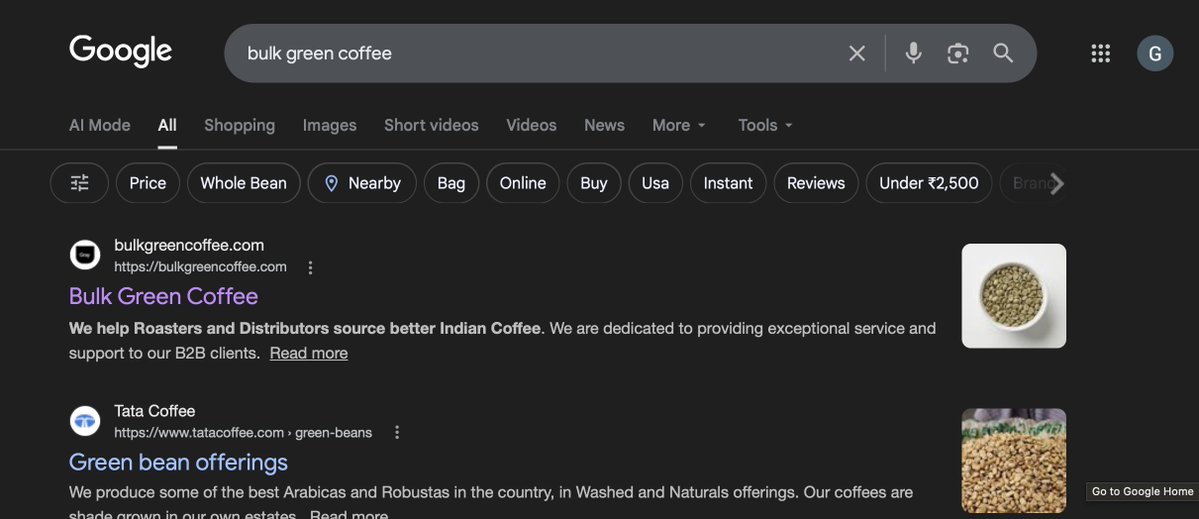Switch to Videos tab
The image size is (1199, 519).
[531, 125]
